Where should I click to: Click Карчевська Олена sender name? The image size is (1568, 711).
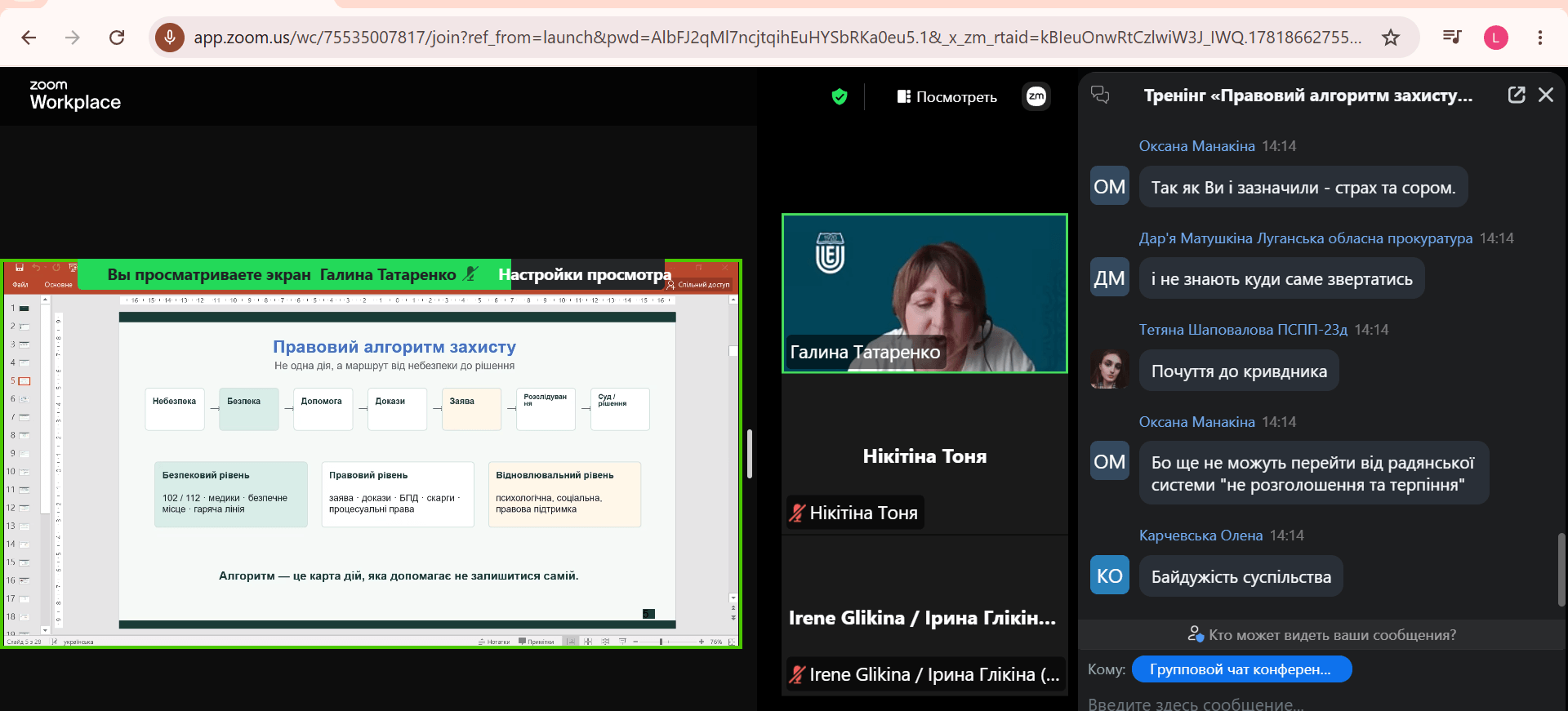[x=1200, y=535]
